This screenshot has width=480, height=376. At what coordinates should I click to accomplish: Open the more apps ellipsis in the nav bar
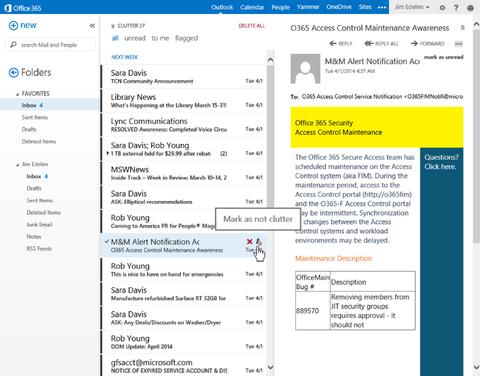[x=382, y=7]
